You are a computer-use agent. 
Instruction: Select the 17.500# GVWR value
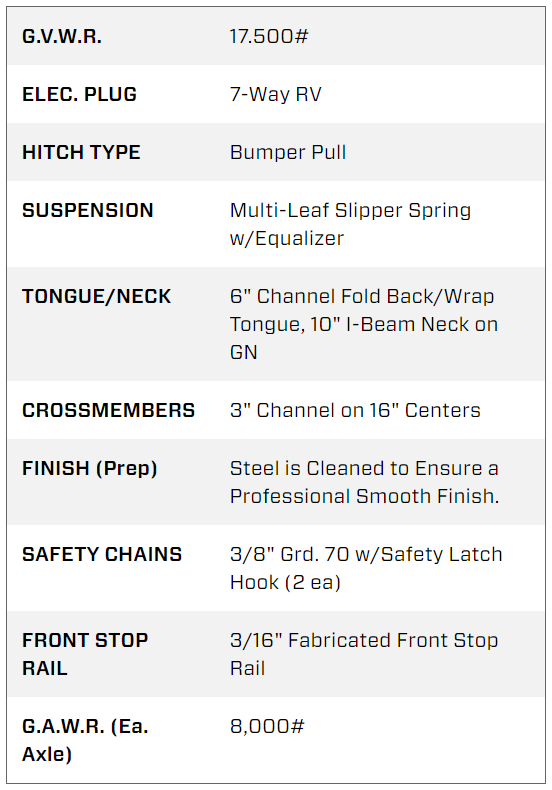tap(269, 36)
